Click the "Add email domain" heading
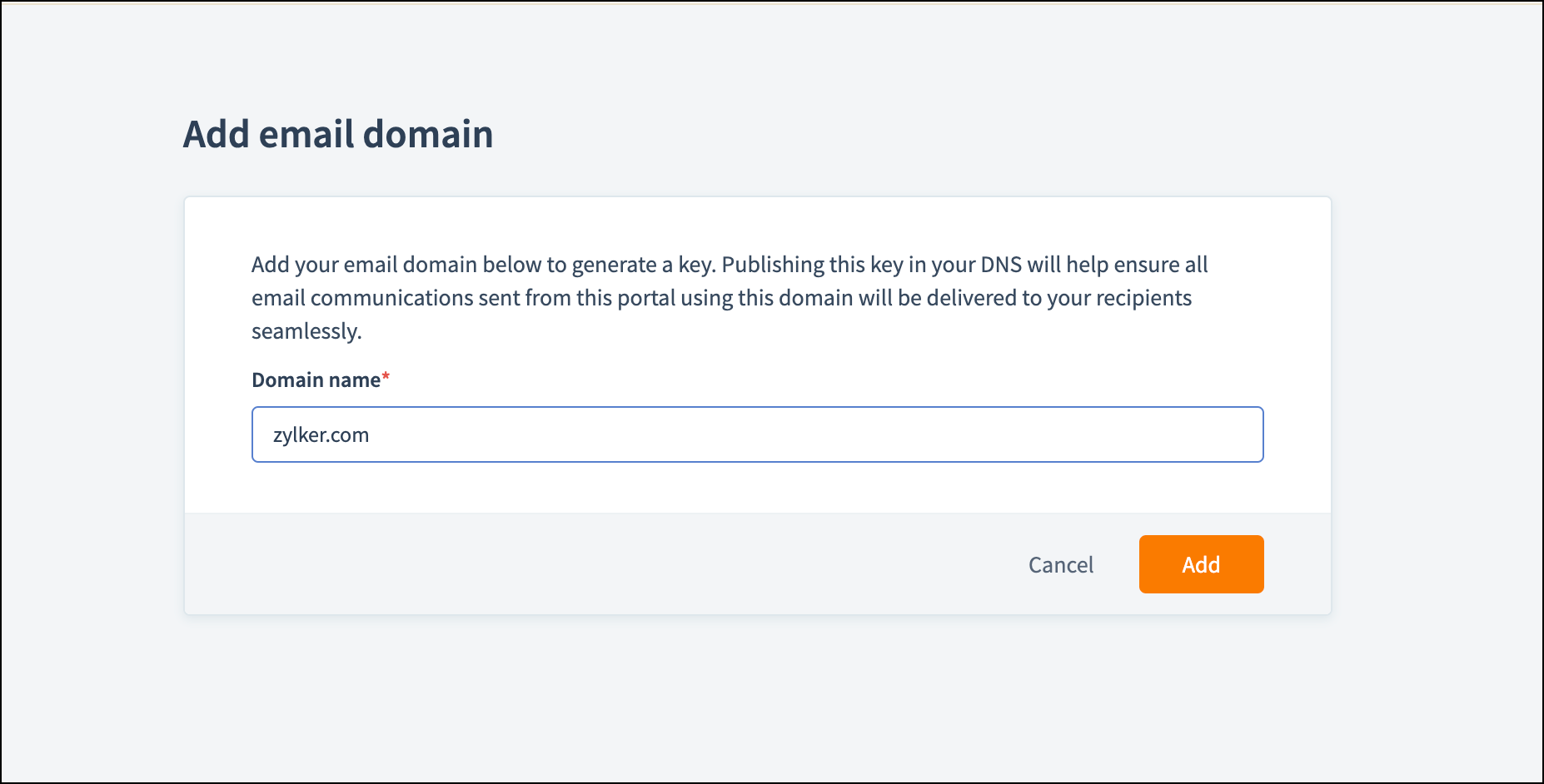The image size is (1544, 784). point(337,134)
